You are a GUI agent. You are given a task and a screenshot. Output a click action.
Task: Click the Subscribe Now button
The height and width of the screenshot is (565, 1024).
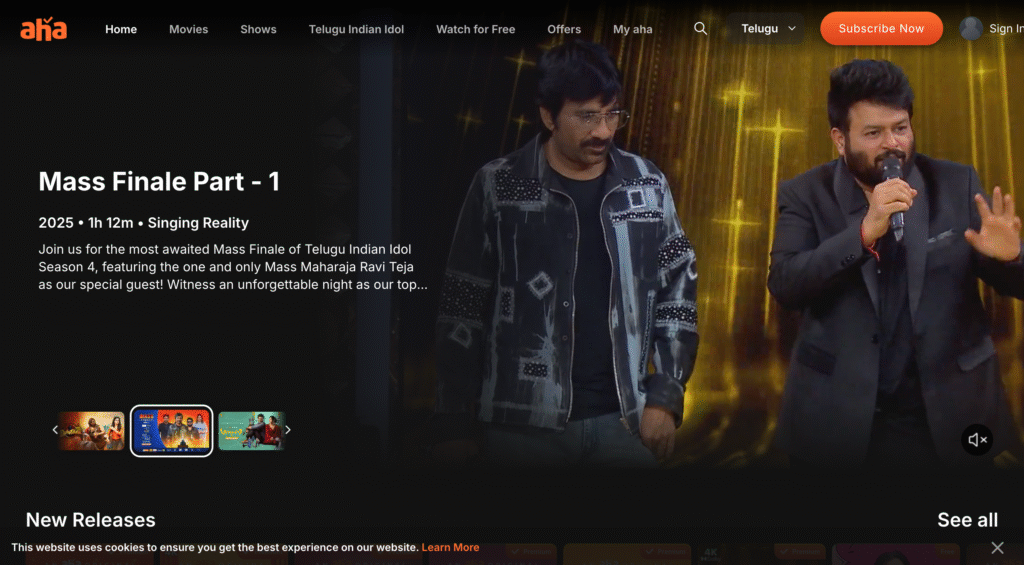881,29
